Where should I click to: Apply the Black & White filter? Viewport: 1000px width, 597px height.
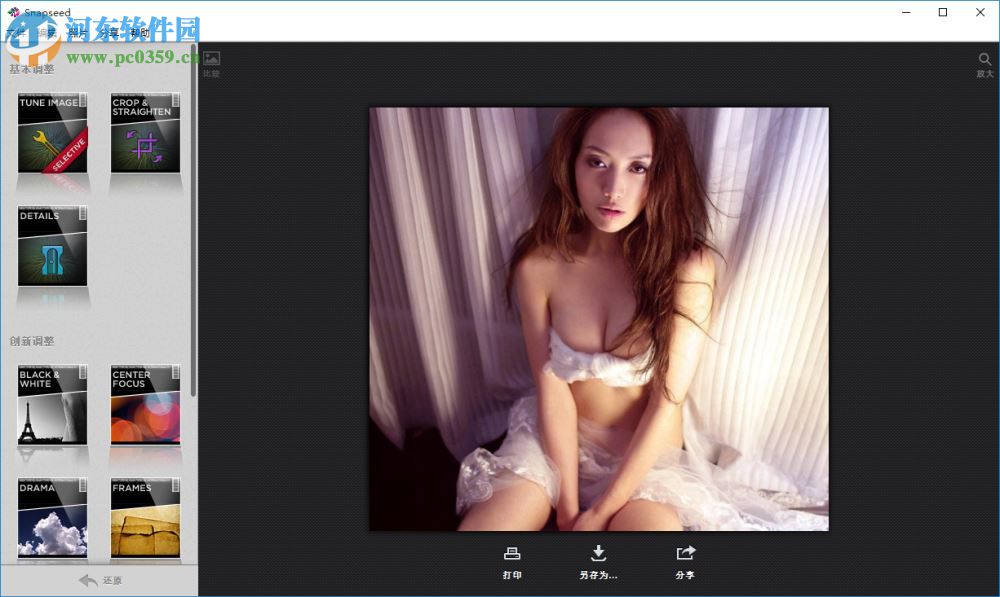(x=52, y=405)
